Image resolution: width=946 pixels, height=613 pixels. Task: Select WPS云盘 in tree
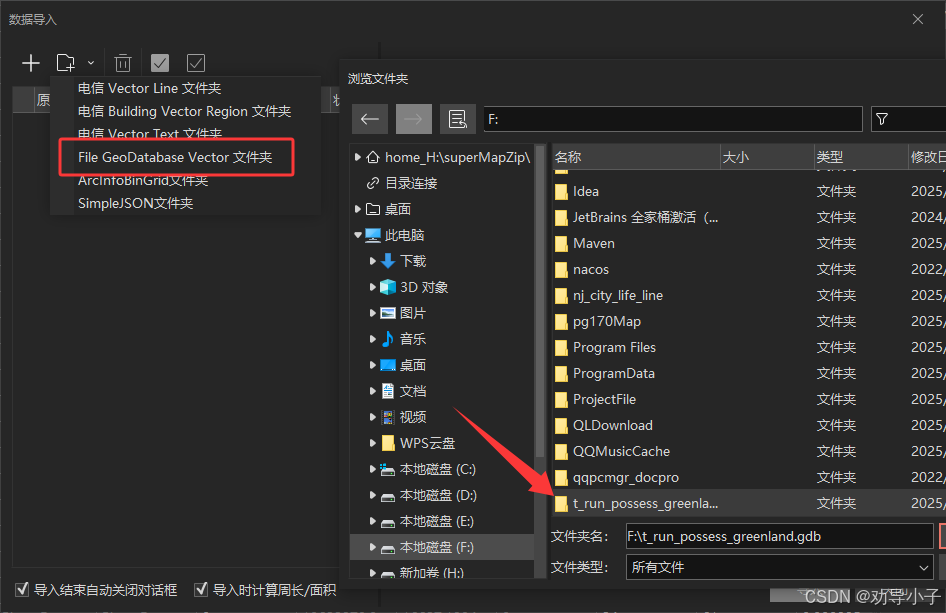click(x=427, y=443)
